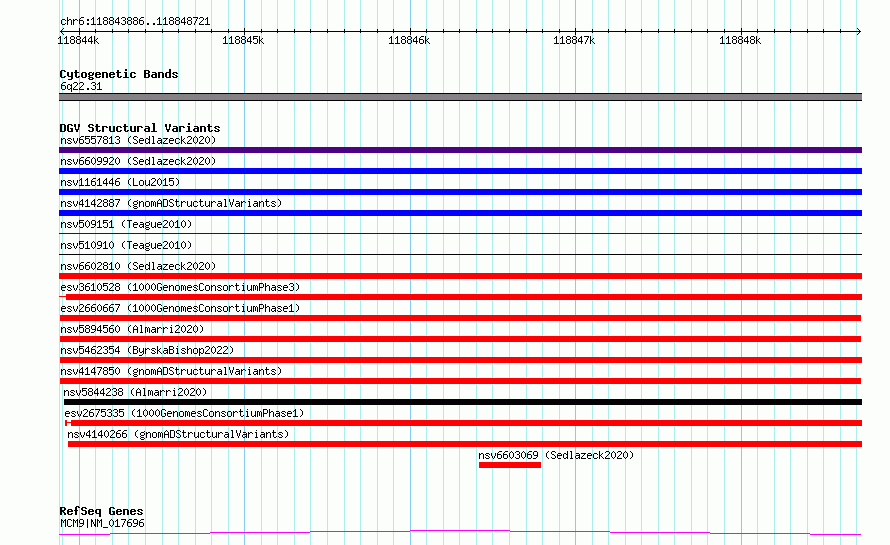
Task: Click the 118846k ruler tick label
Action: [x=409, y=40]
